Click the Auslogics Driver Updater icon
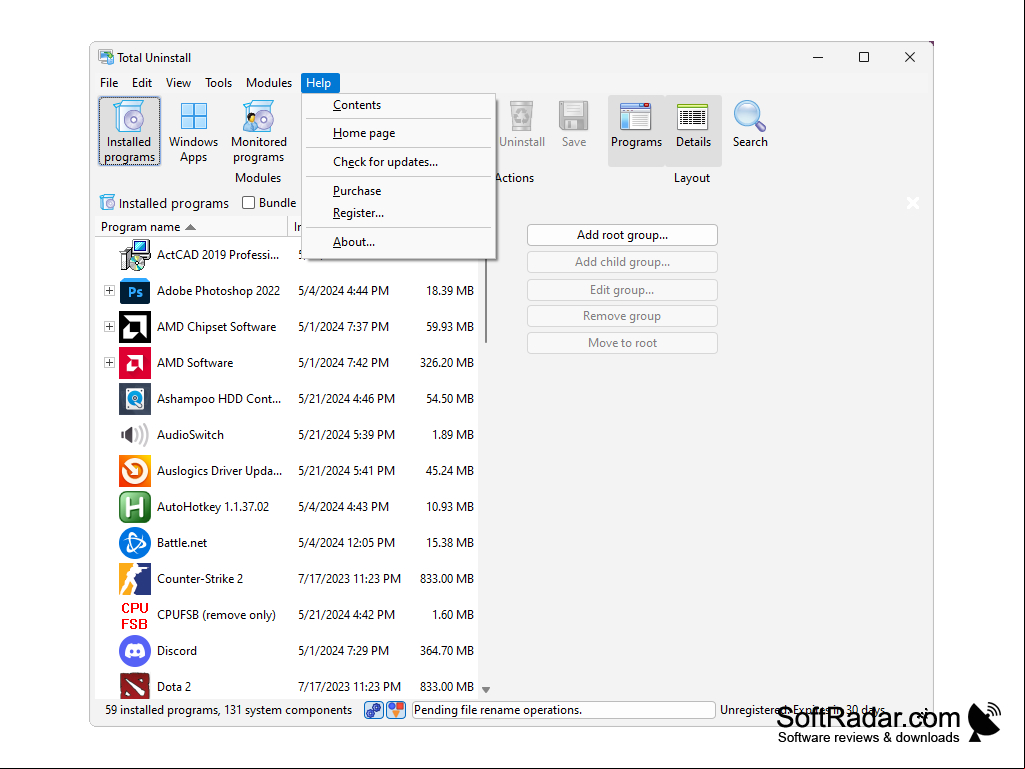The width and height of the screenshot is (1025, 769). pos(135,471)
